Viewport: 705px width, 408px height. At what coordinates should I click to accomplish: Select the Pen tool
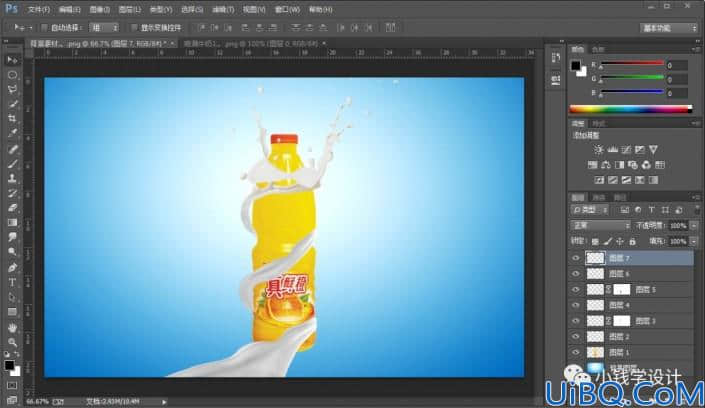pyautogui.click(x=12, y=268)
